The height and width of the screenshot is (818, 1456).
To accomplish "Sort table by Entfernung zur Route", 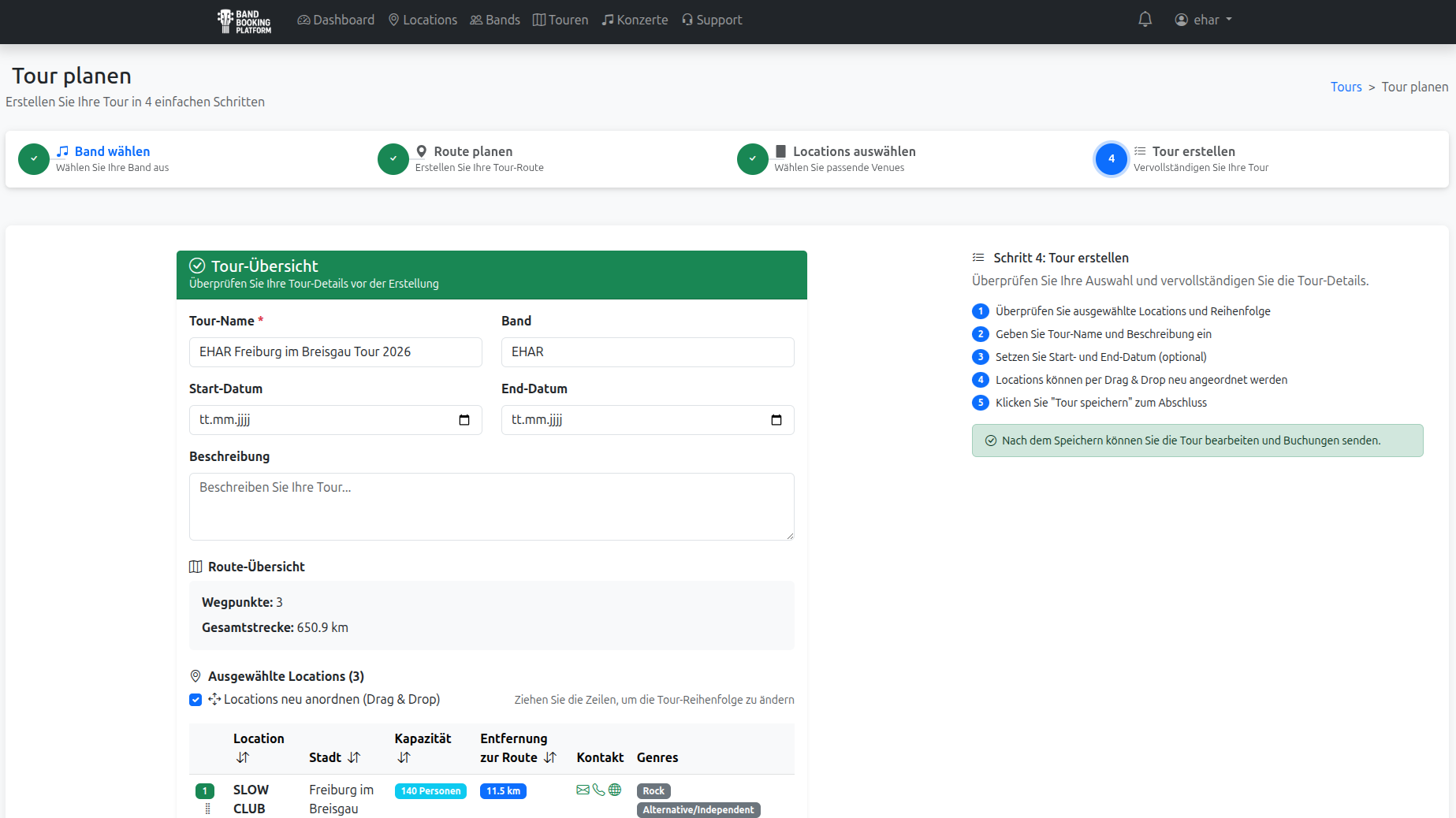I will coord(550,757).
